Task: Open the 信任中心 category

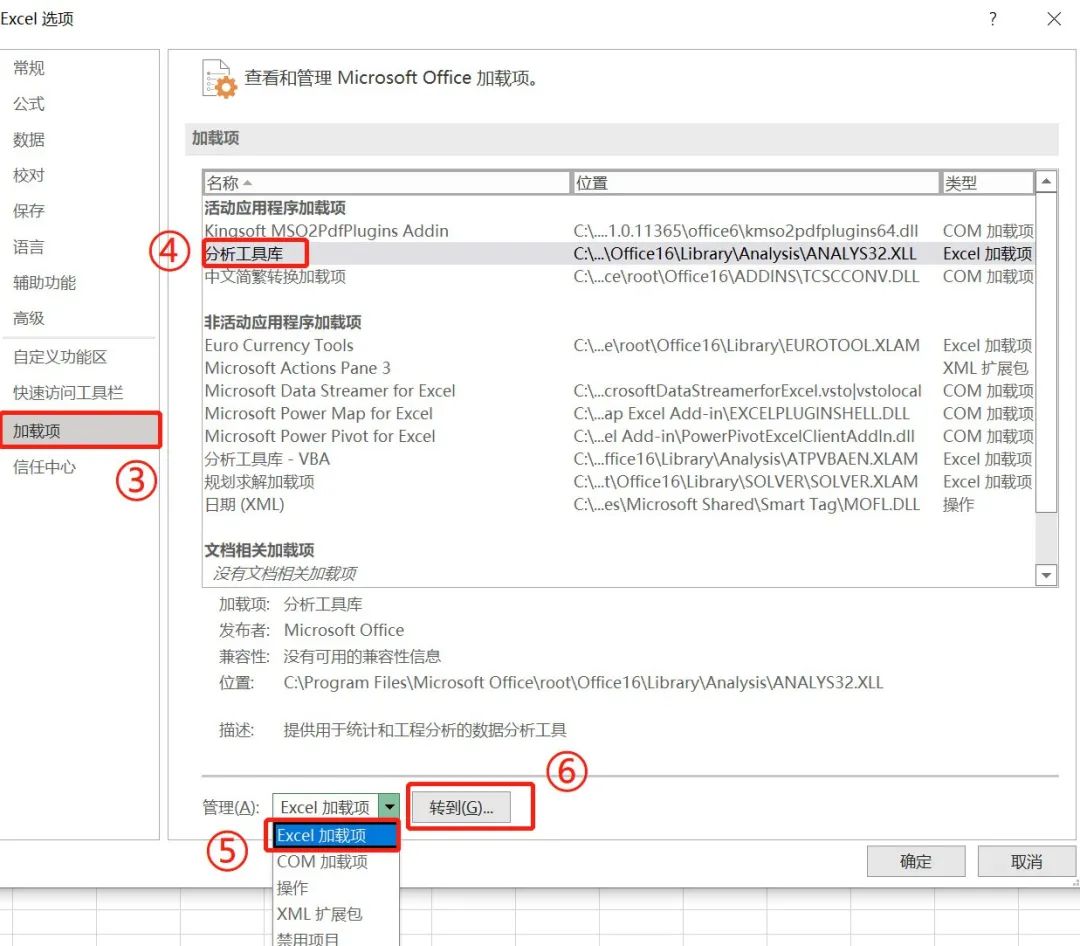Action: coord(44,467)
